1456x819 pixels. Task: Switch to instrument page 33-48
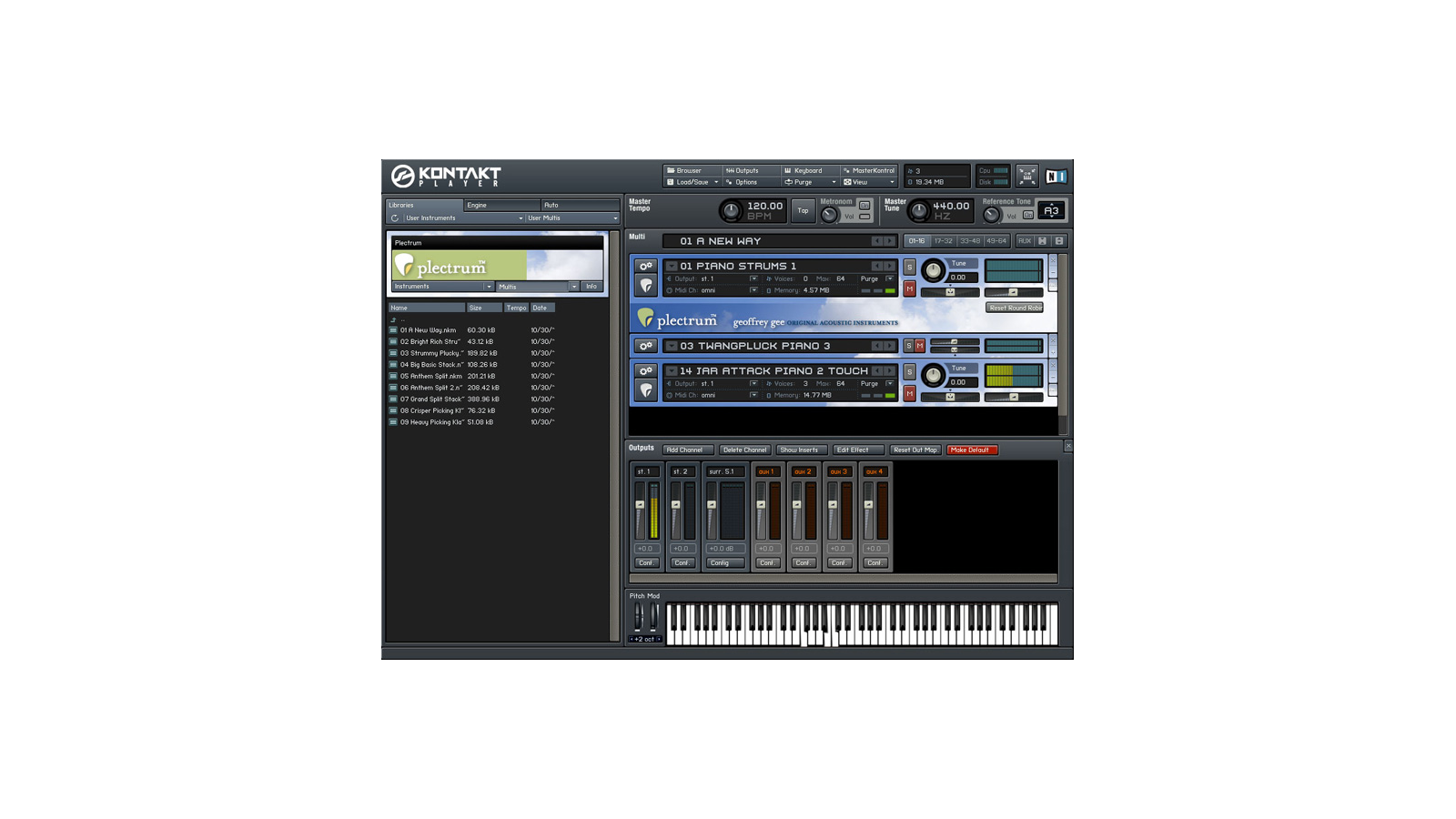[x=970, y=241]
